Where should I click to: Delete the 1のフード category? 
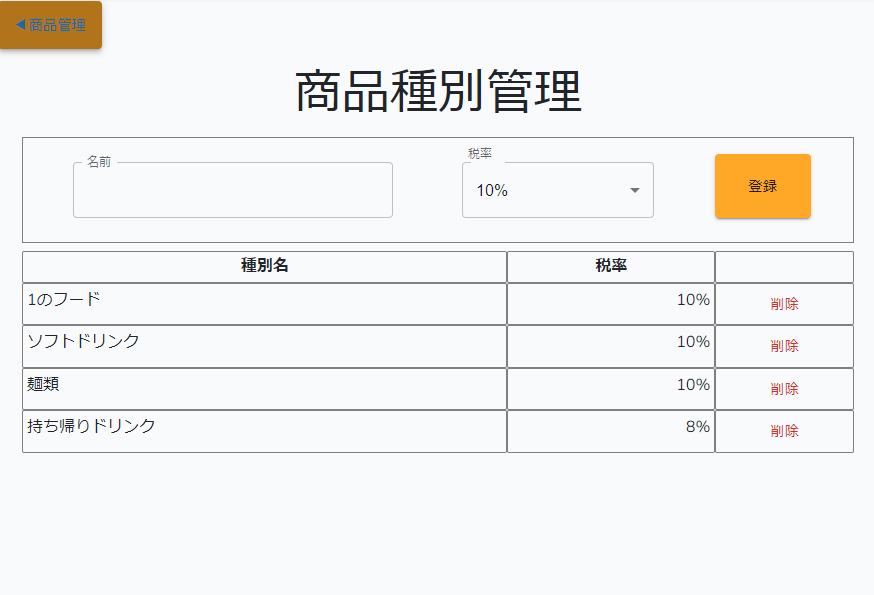click(784, 304)
